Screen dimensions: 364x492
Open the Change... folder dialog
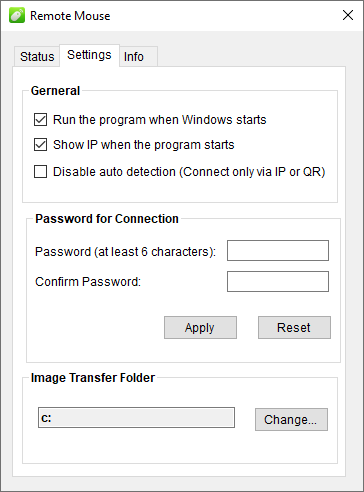coord(291,419)
